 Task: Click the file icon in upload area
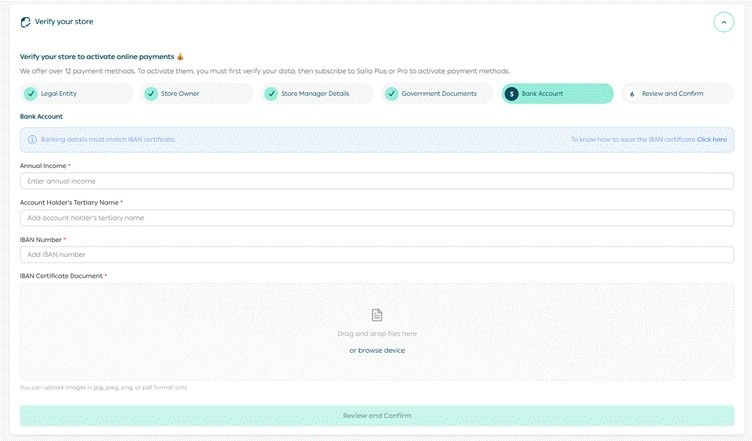[377, 315]
